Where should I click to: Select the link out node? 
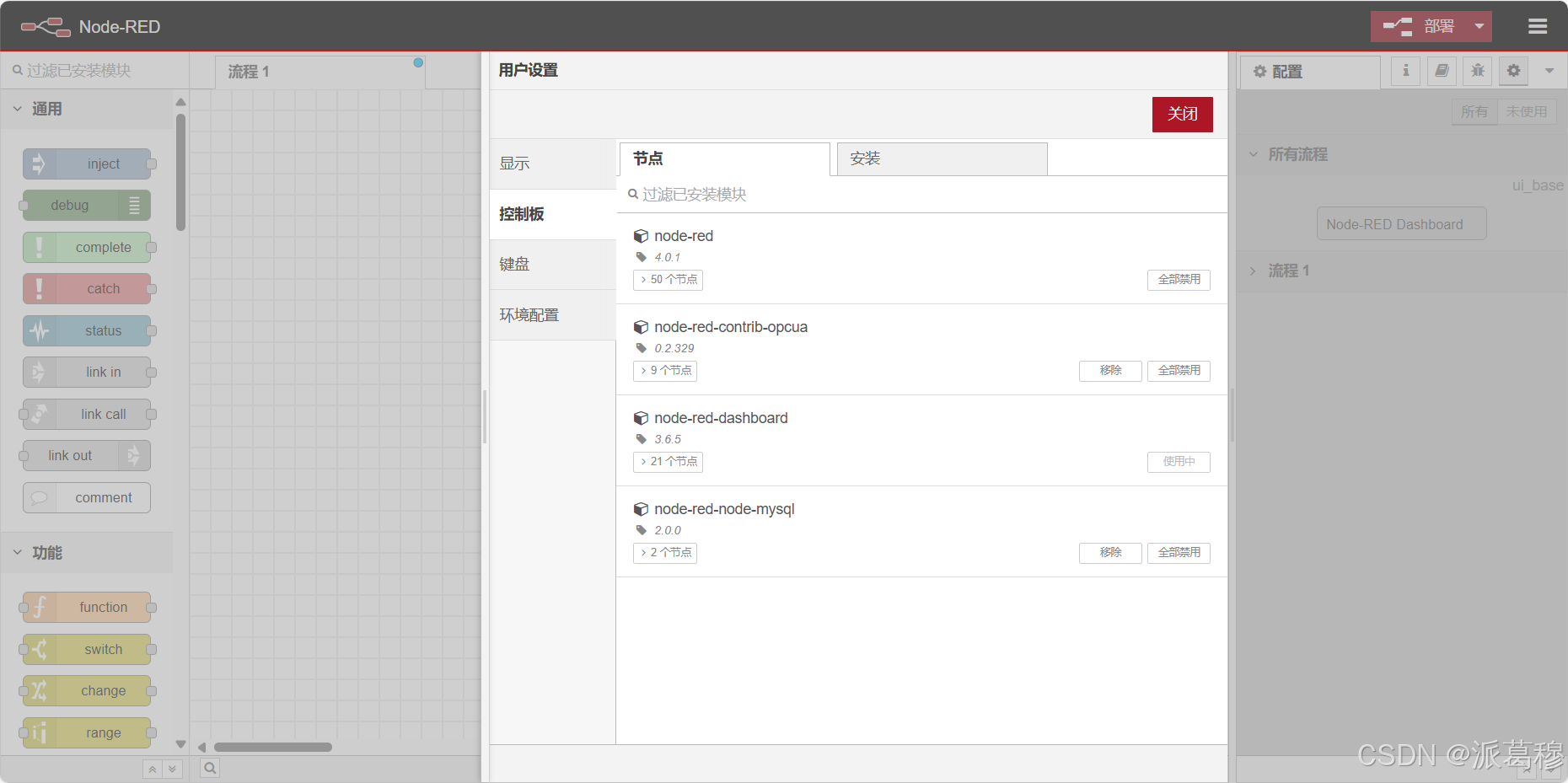(x=87, y=455)
